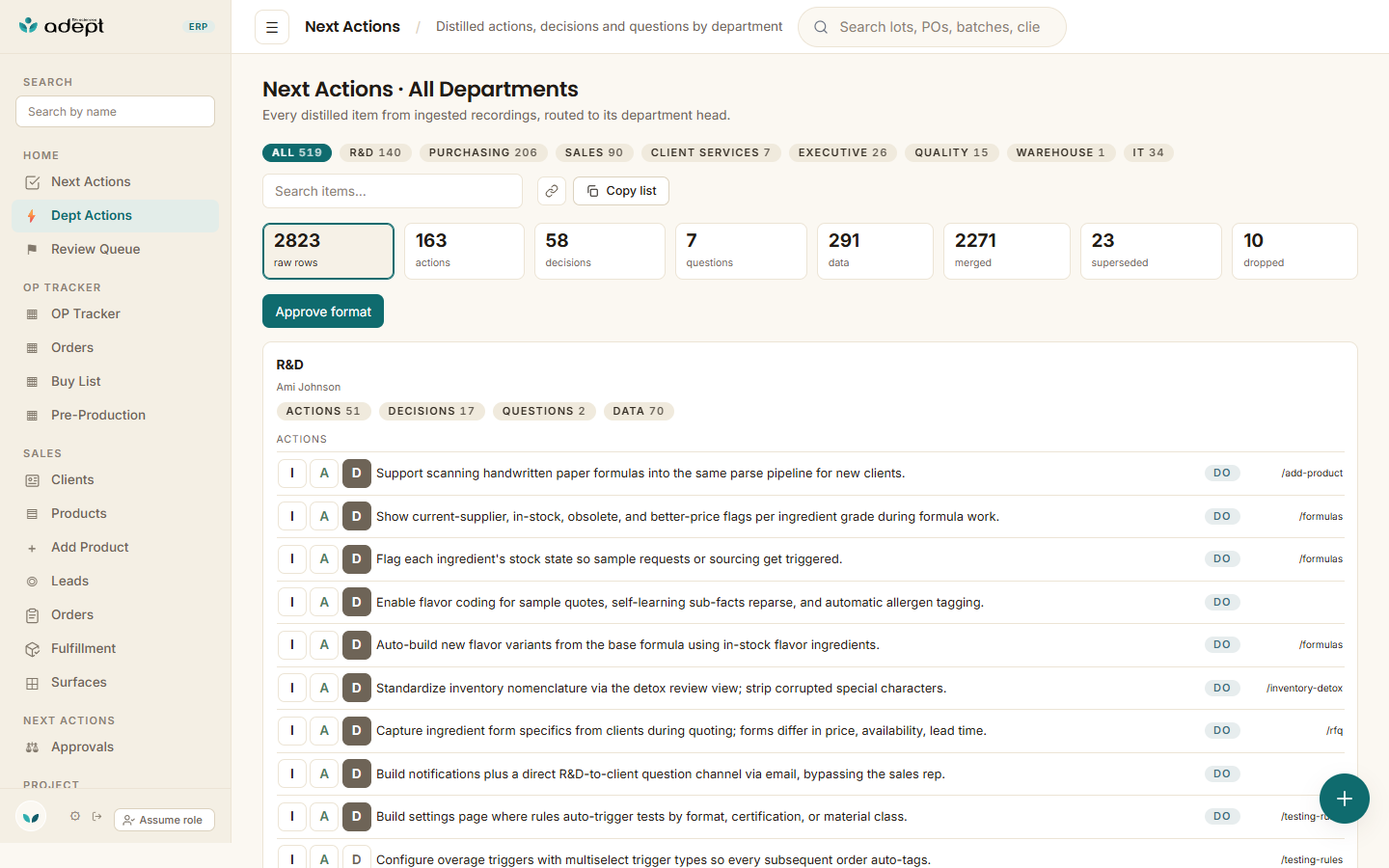Toggle D on the Build notifications row
Viewport: 1389px width, 868px height.
pos(357,774)
